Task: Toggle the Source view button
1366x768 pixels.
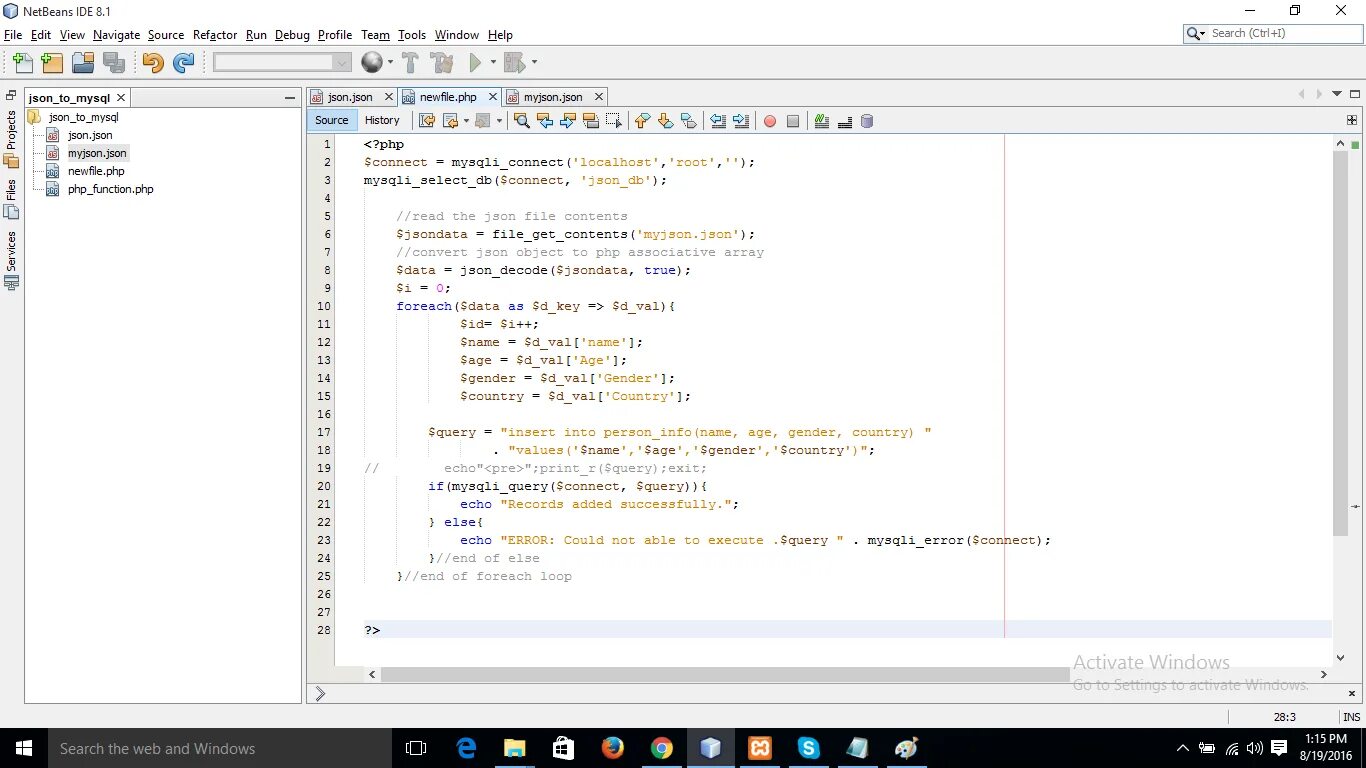Action: click(x=332, y=120)
